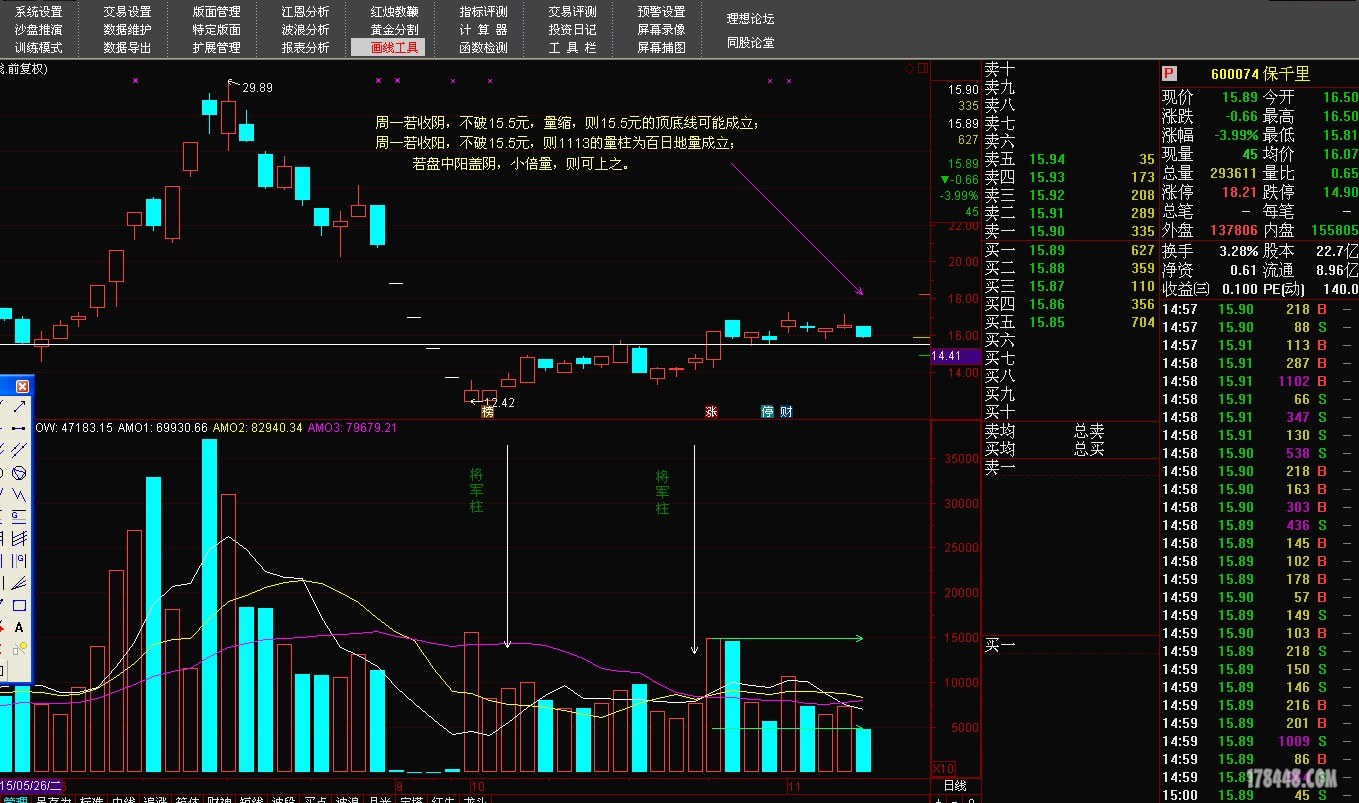Image resolution: width=1359 pixels, height=803 pixels.
Task: Open 函数检测 menu item
Action: click(x=484, y=47)
